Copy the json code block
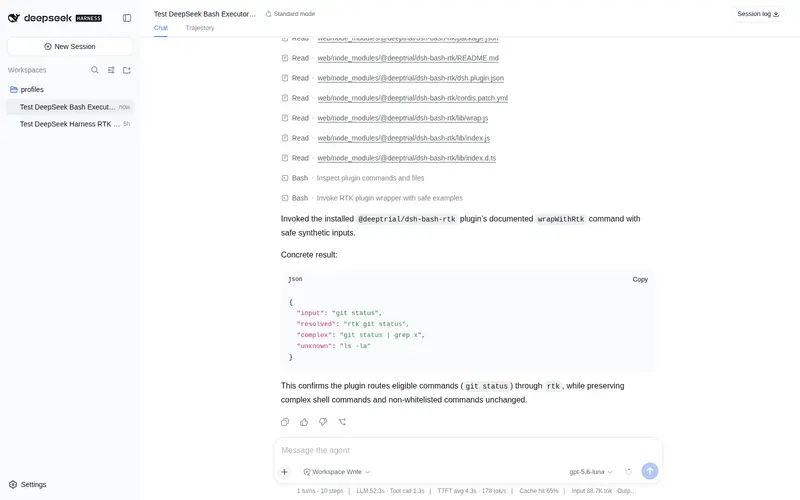 coord(640,280)
